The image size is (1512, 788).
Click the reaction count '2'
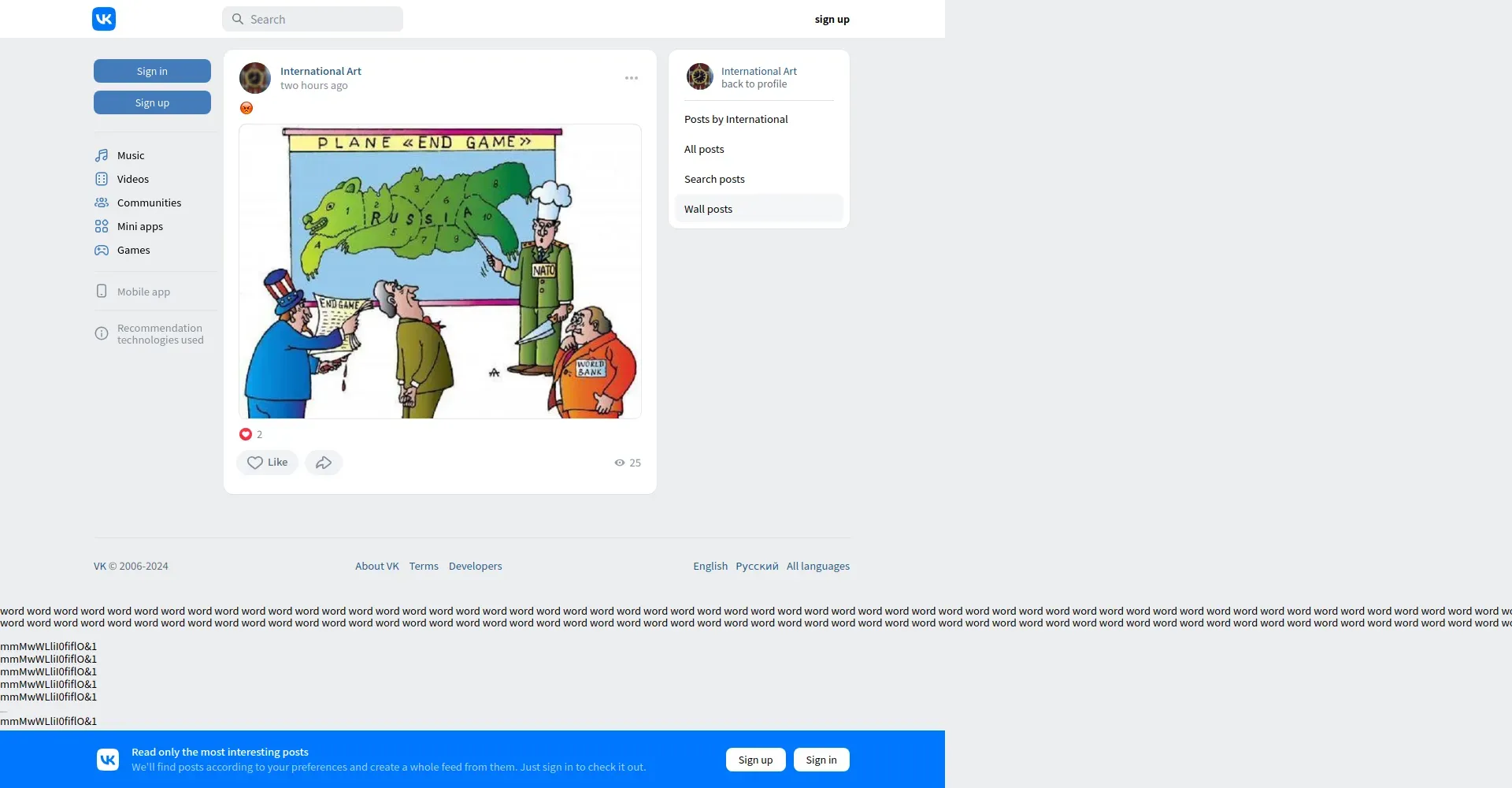259,434
